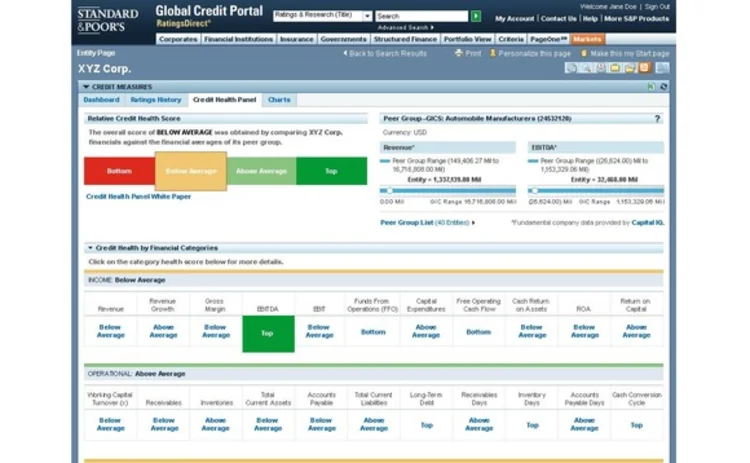Click the last gray icon in entity toolbar

662,68
